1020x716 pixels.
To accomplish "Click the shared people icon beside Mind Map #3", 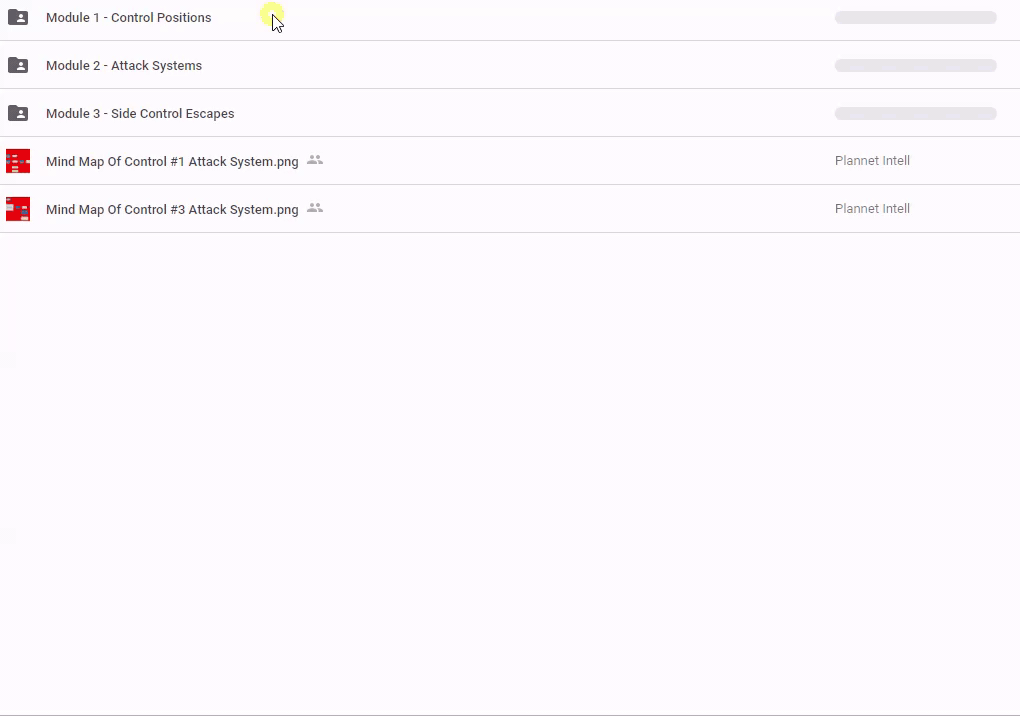I will click(x=315, y=208).
